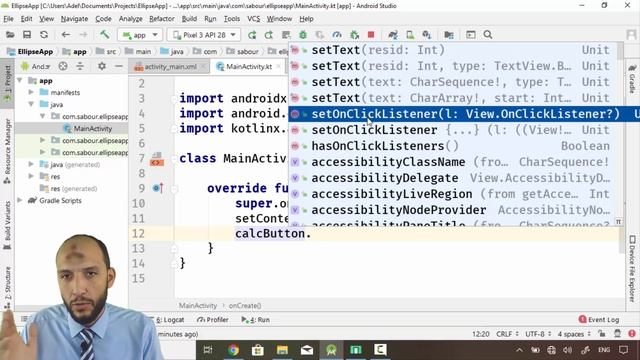Stop the app with red square
The image size is (640, 360).
[x=371, y=35]
